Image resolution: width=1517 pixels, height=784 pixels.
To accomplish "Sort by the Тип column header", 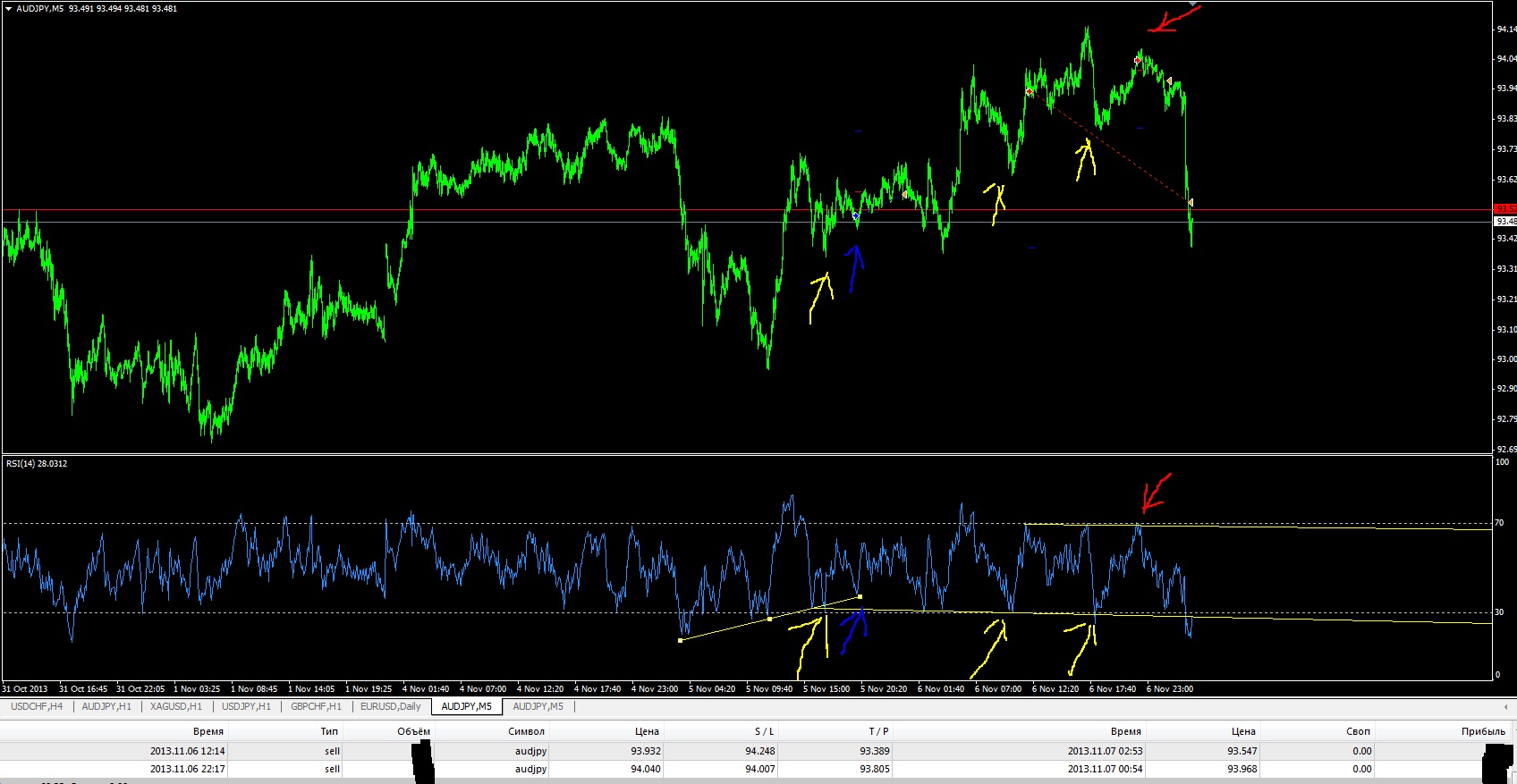I will pyautogui.click(x=329, y=731).
